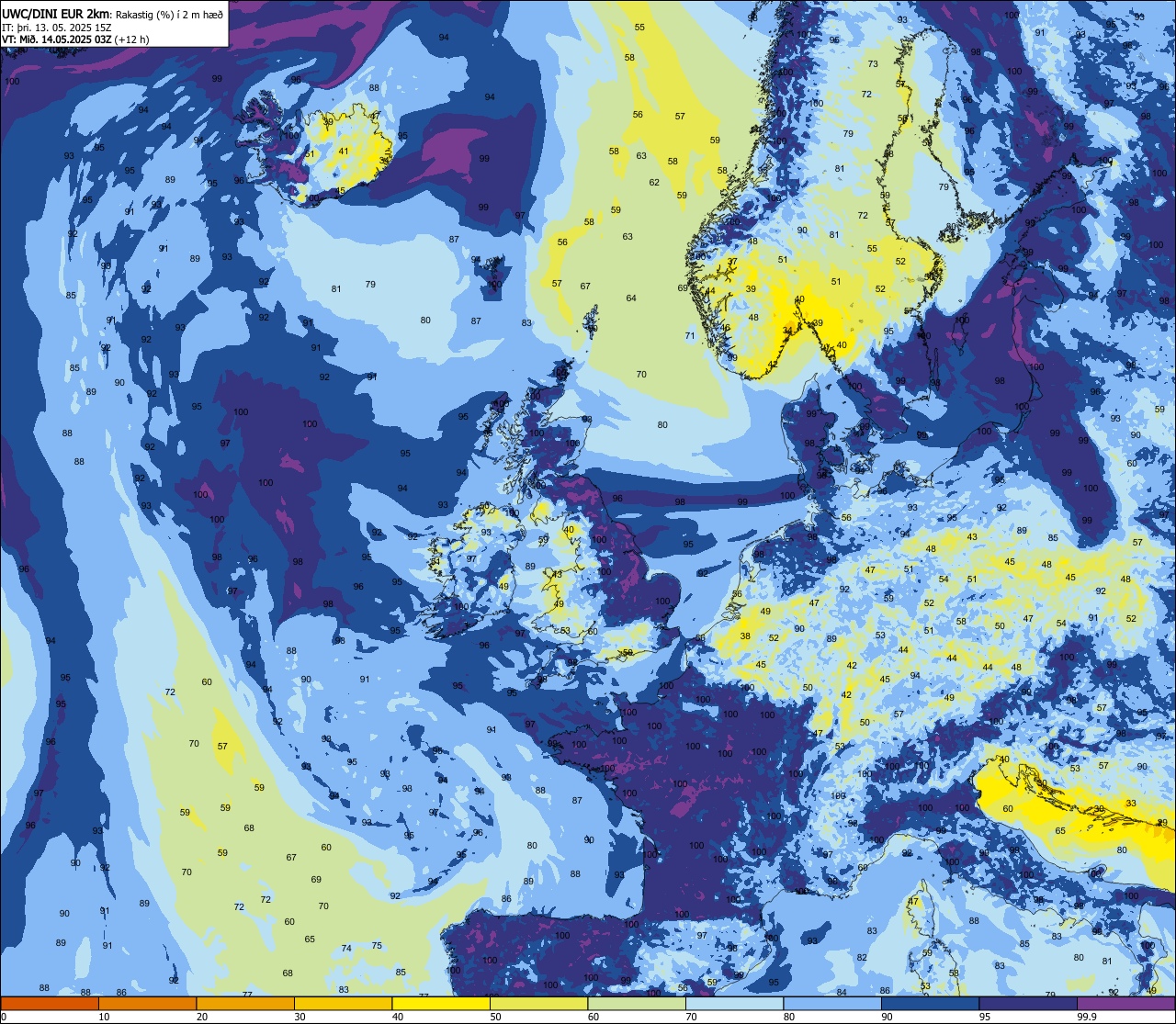Image resolution: width=1176 pixels, height=1024 pixels.
Task: Click the '33' value over the Balkans
Action: point(1131,804)
